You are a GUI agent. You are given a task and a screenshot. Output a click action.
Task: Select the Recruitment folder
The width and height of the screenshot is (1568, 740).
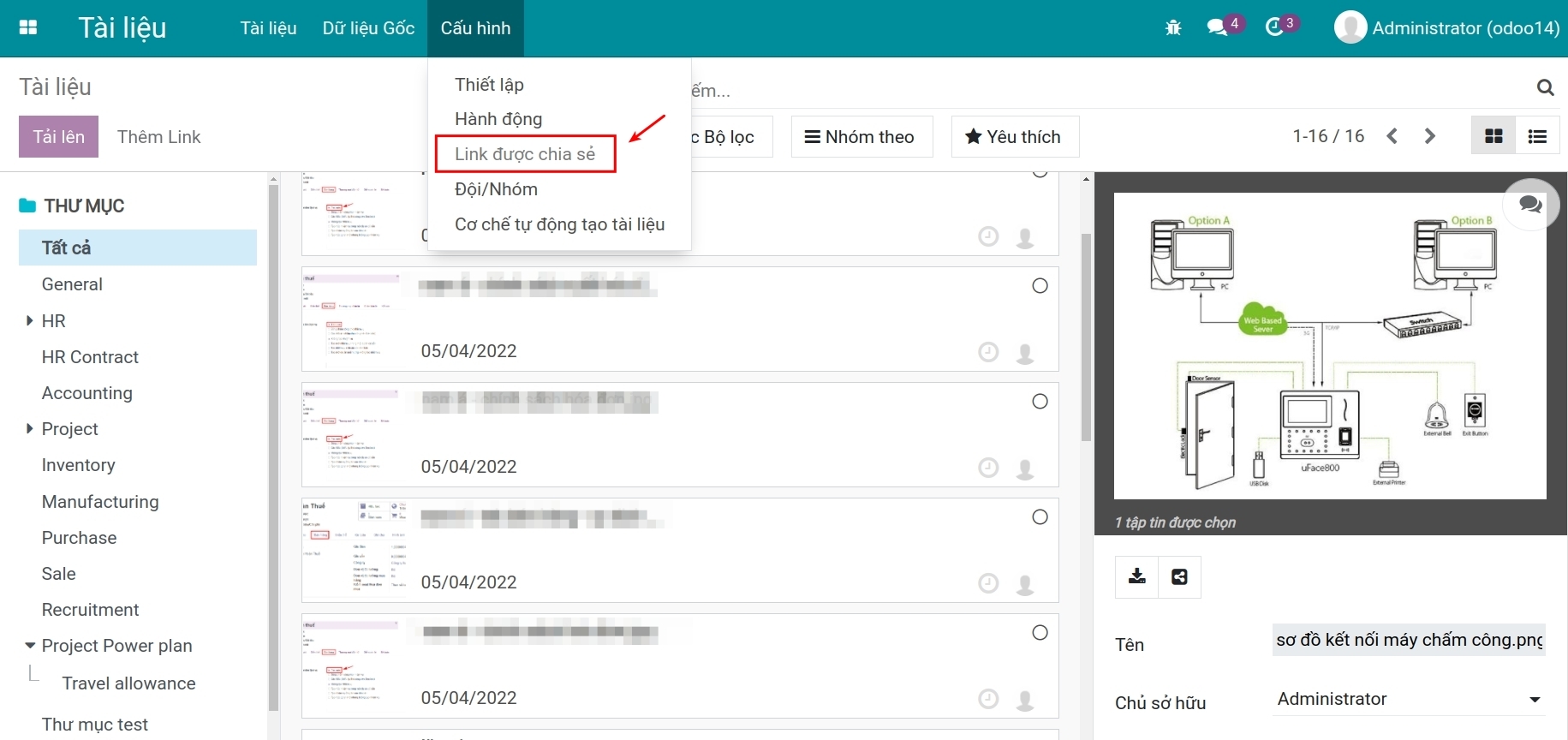coord(90,610)
